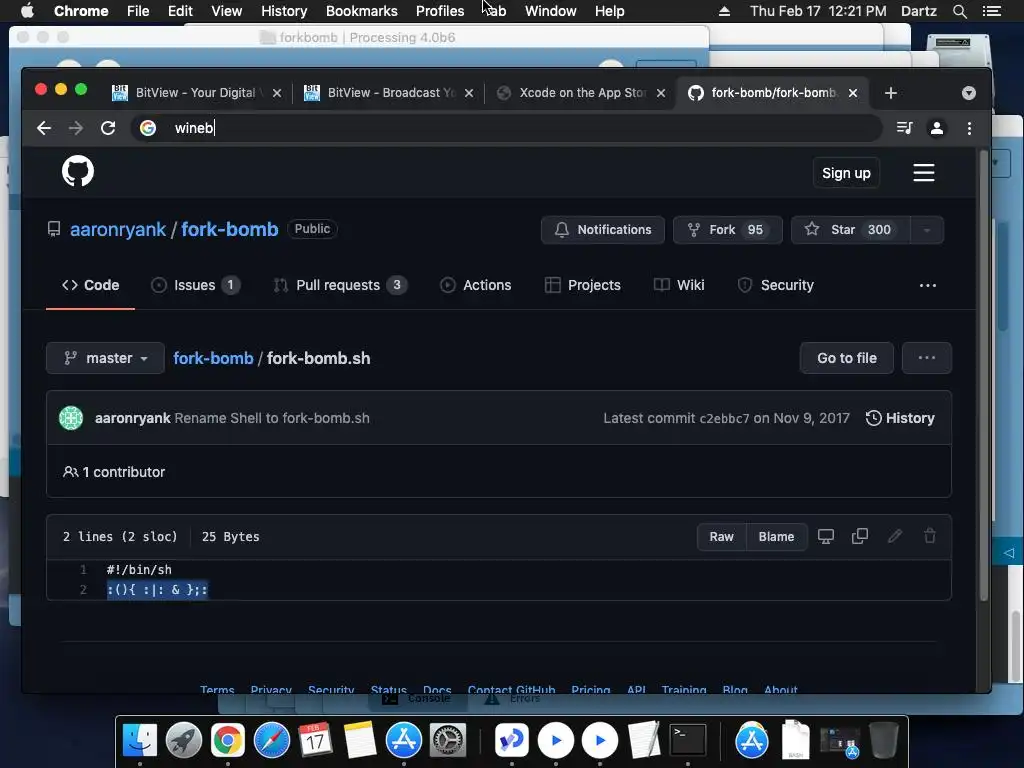Open the Wiki tab

pos(679,285)
